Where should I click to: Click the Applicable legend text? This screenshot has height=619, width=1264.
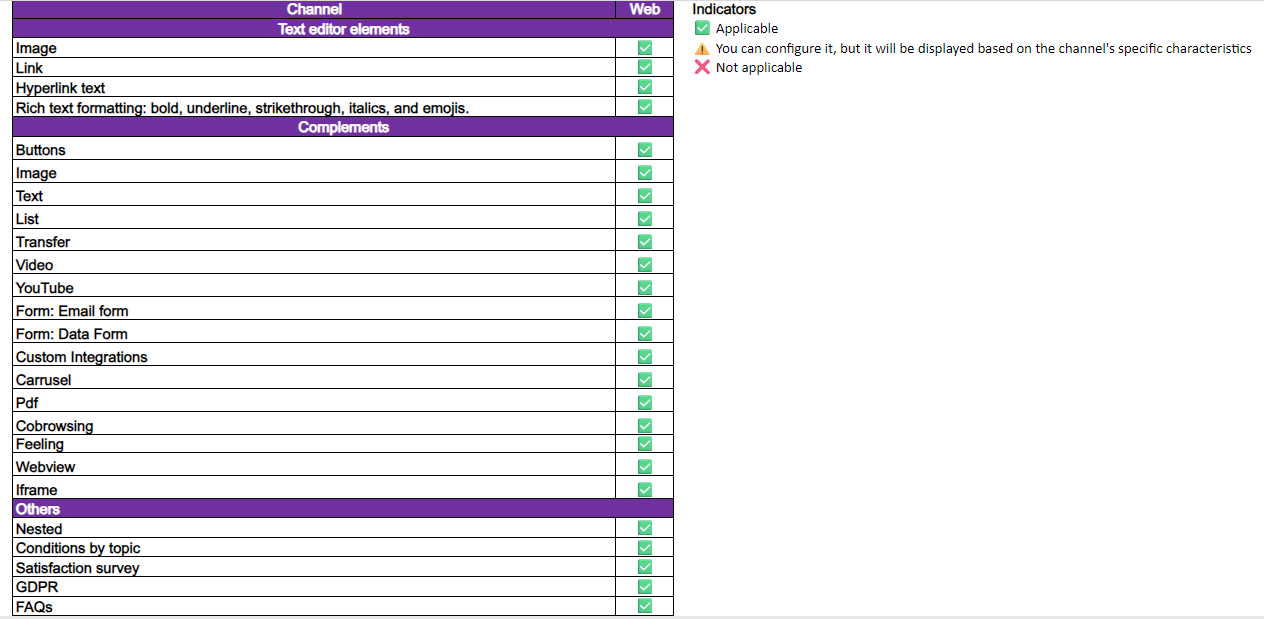click(747, 29)
